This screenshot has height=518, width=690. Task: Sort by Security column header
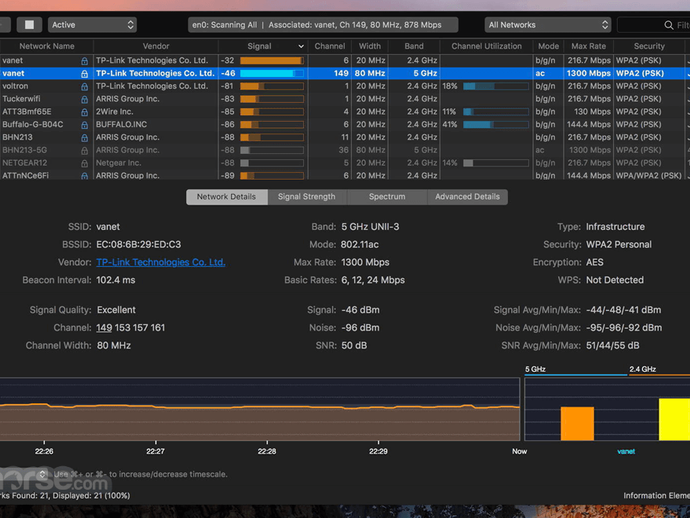click(649, 46)
